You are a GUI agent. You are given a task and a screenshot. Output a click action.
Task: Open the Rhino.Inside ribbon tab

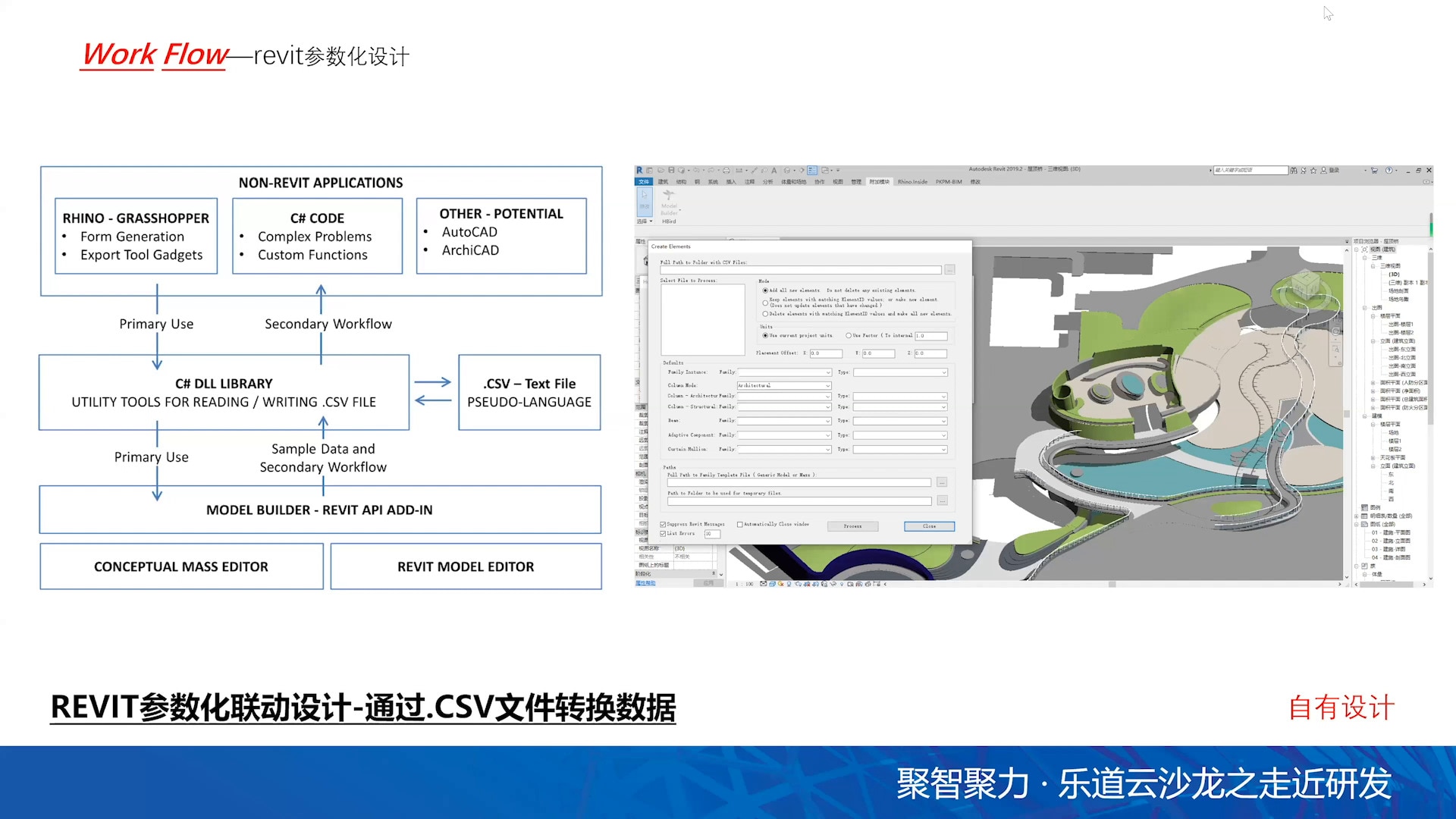coord(912,182)
